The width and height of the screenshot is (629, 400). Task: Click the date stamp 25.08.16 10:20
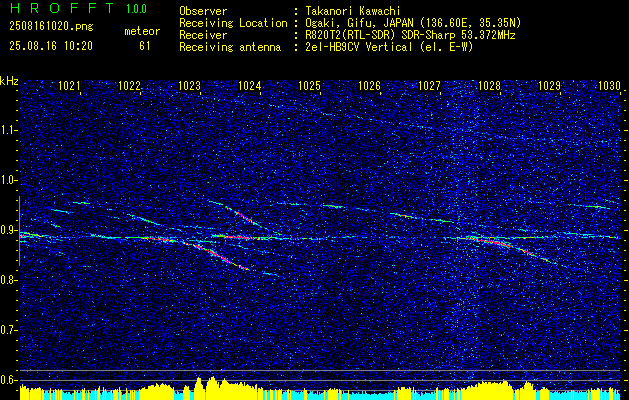[x=51, y=46]
